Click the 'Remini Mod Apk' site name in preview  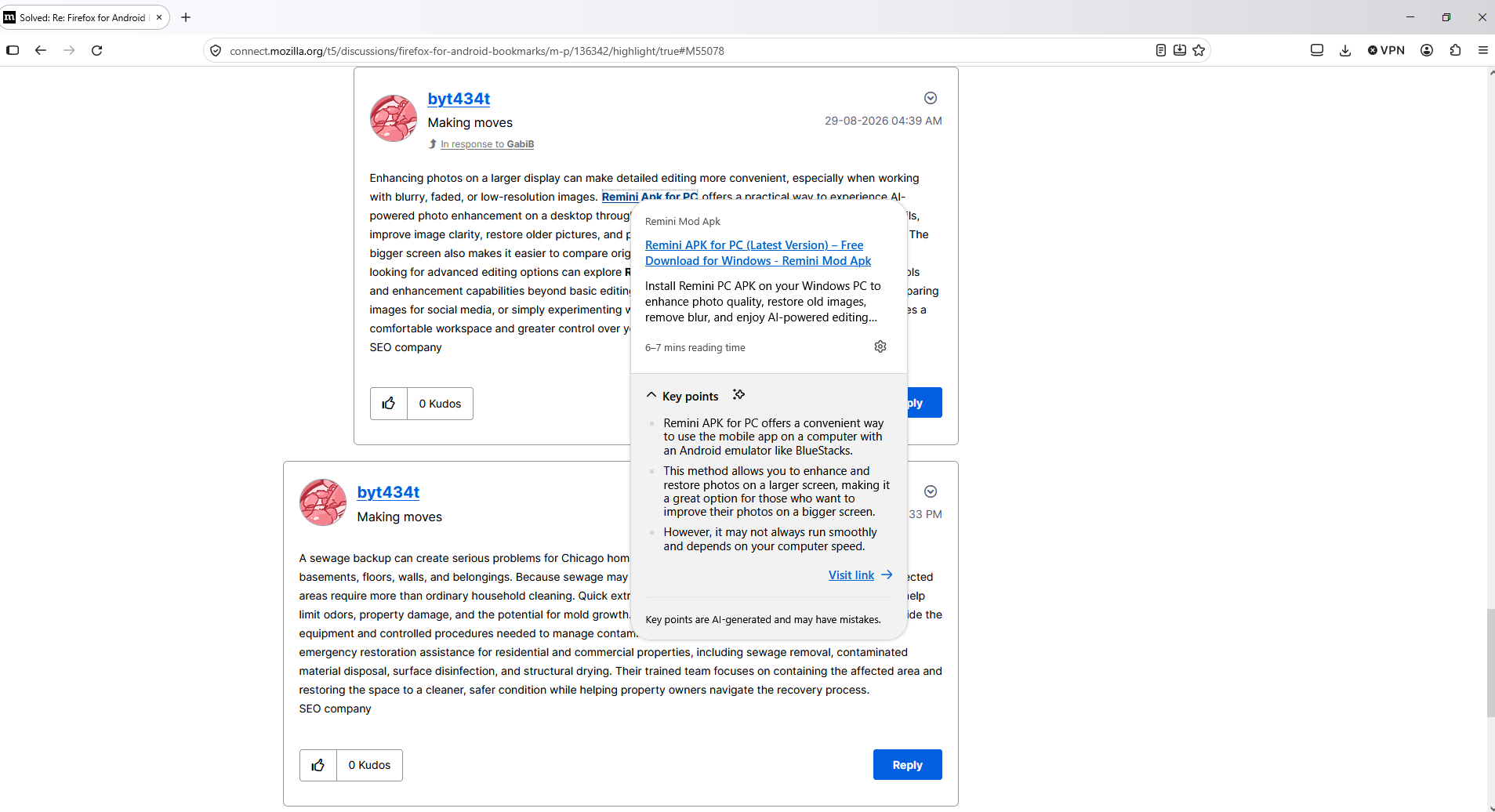tap(683, 222)
